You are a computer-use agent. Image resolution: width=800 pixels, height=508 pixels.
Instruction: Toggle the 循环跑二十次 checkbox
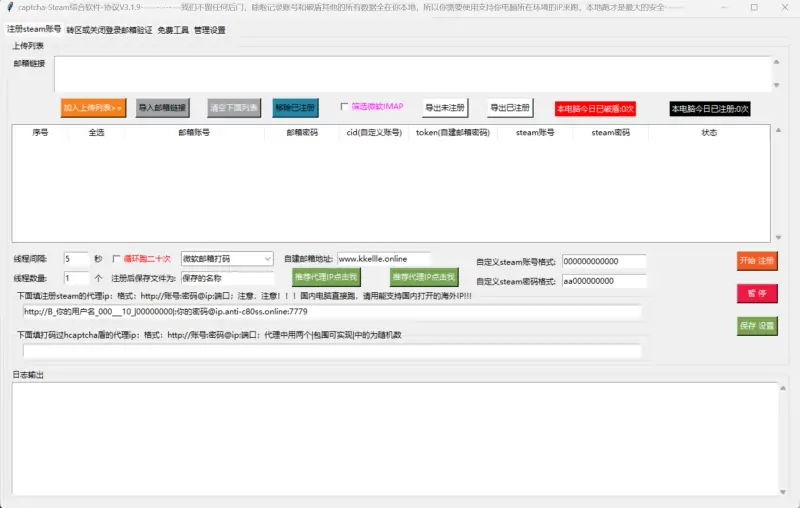click(x=116, y=258)
